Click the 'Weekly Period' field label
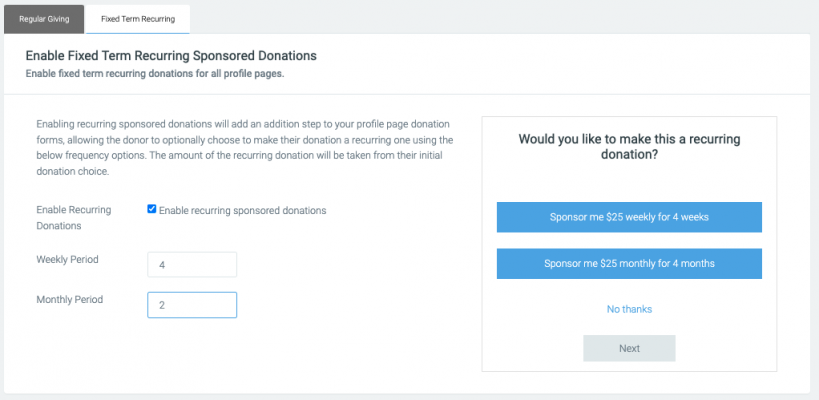Screen dimensions: 819x400 67,260
